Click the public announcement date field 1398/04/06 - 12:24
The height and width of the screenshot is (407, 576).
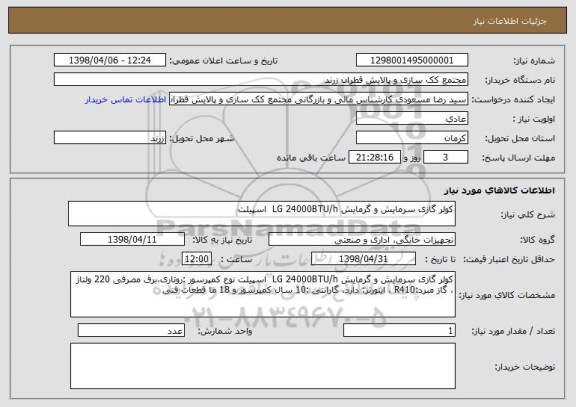(110, 60)
